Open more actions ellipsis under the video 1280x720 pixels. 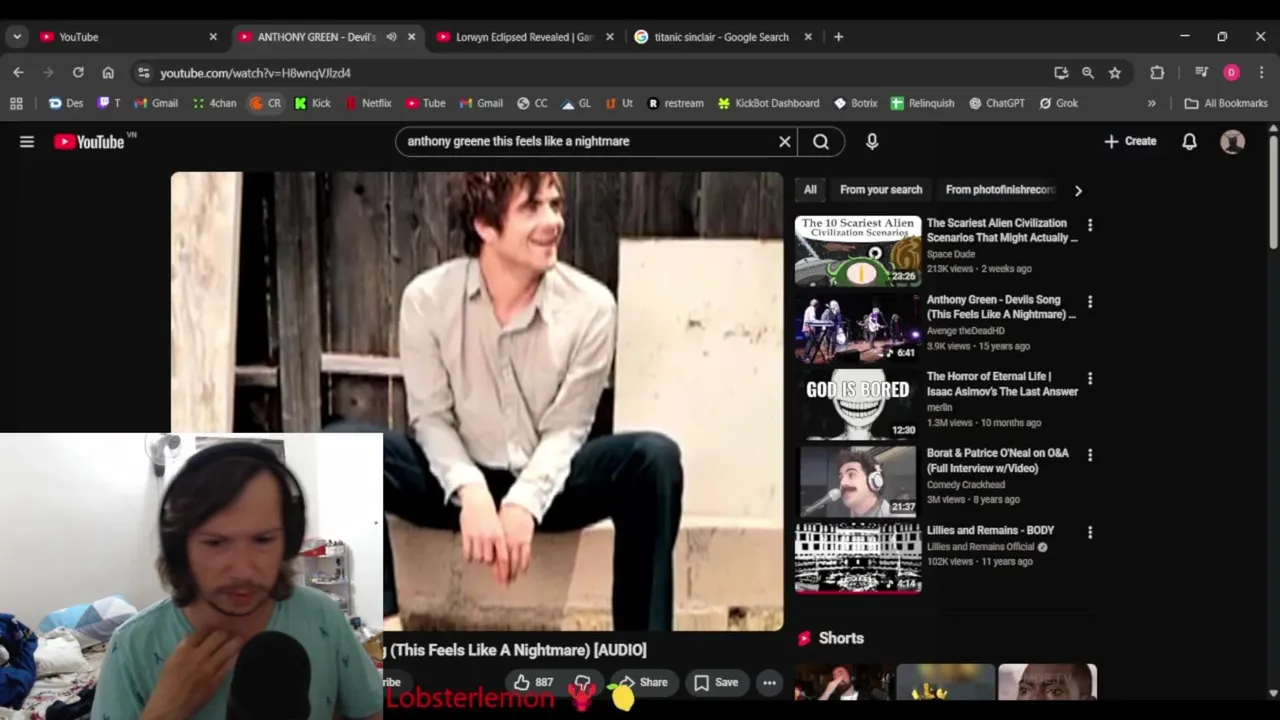click(769, 683)
